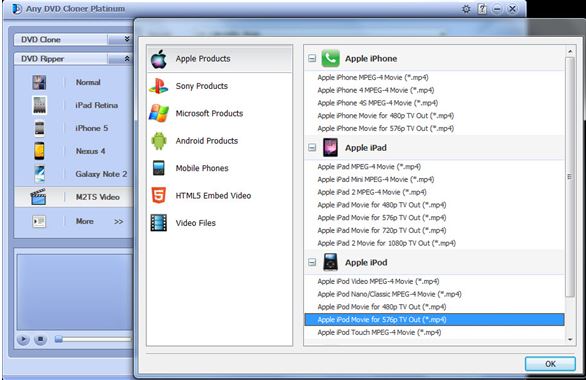Click the Any DVD Cloner app logo

click(16, 9)
